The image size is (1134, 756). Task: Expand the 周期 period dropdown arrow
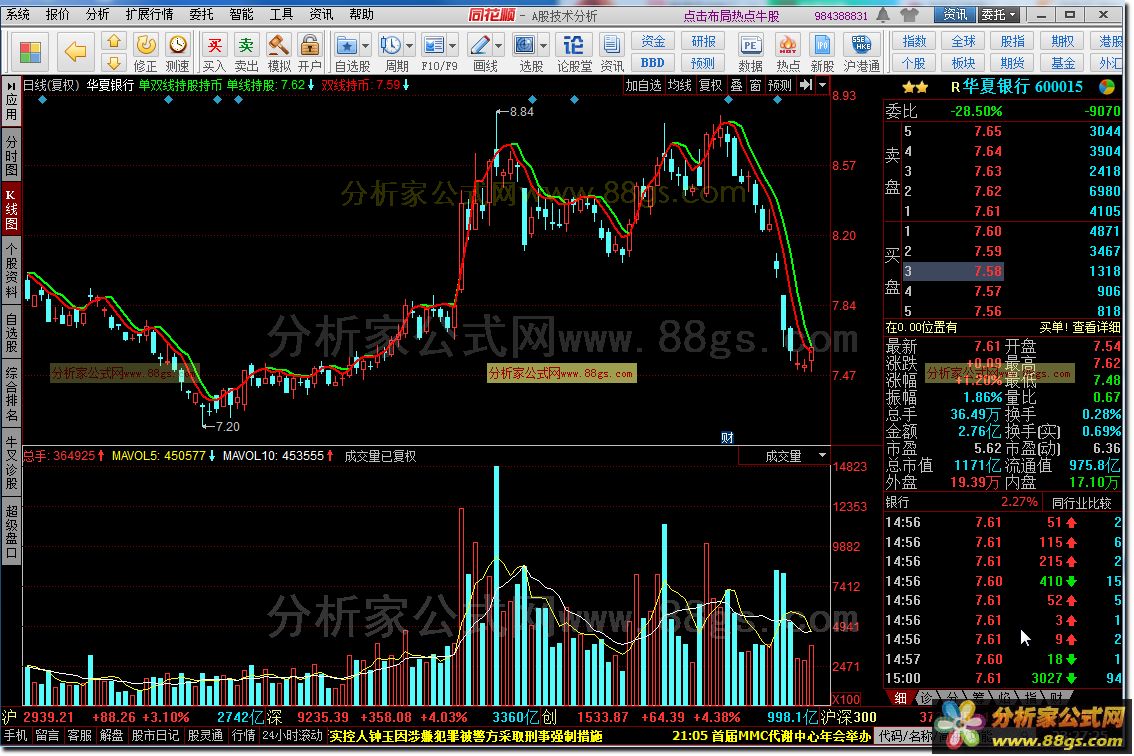click(409, 46)
